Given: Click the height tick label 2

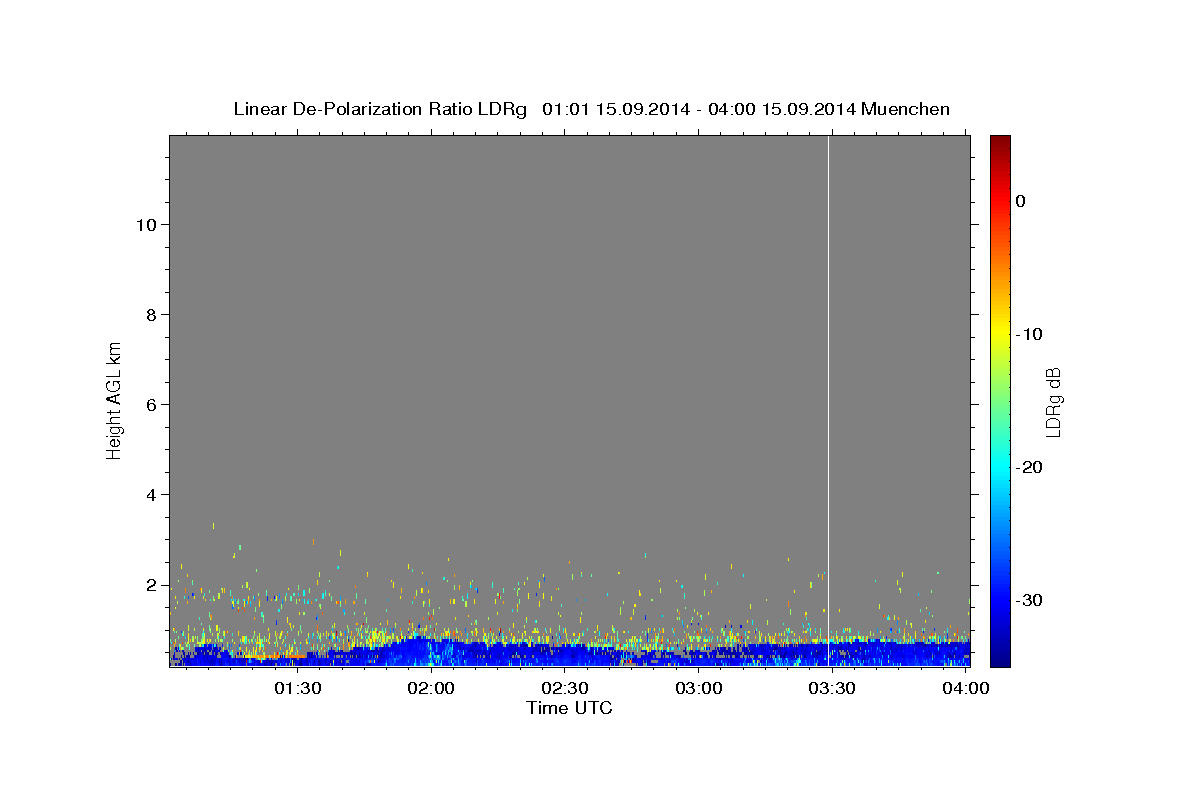Looking at the screenshot, I should (x=149, y=584).
